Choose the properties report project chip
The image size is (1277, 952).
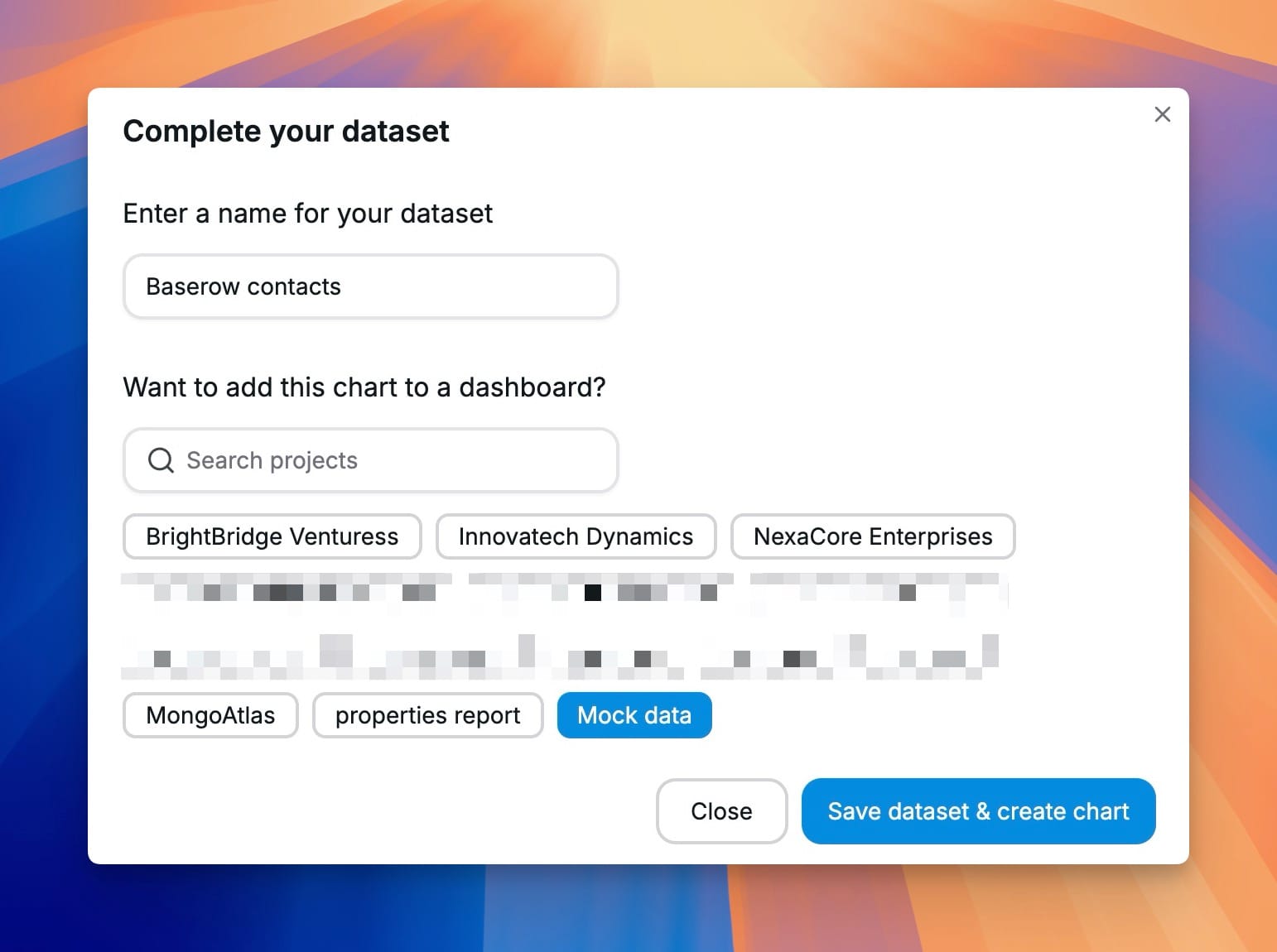click(x=427, y=715)
